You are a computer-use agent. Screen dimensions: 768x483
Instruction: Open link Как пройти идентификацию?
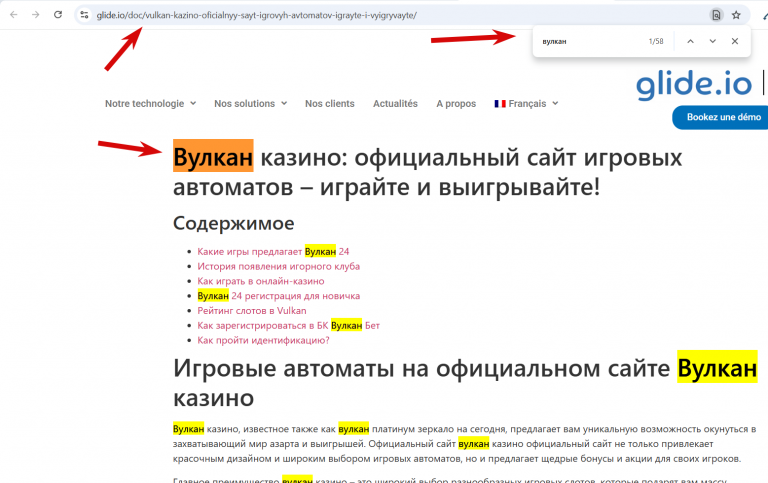tap(264, 340)
